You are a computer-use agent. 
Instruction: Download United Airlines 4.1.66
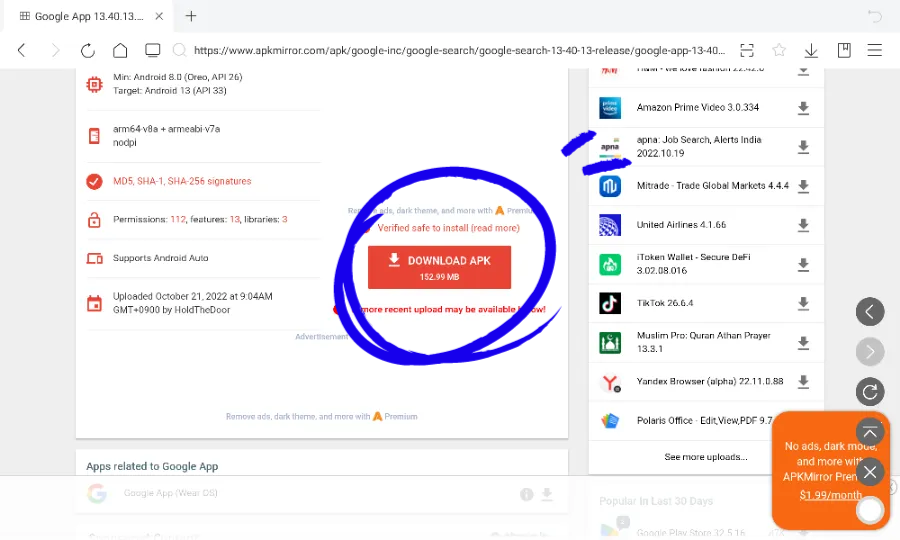pos(804,225)
